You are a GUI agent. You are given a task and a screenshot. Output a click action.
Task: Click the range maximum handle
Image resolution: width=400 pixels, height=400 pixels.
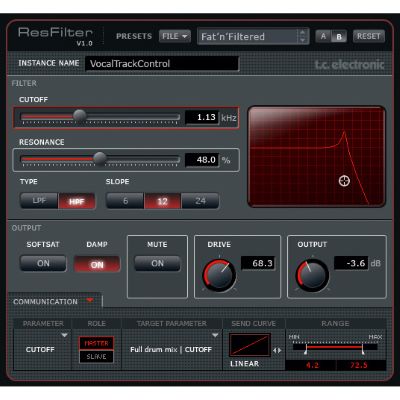coord(363,350)
